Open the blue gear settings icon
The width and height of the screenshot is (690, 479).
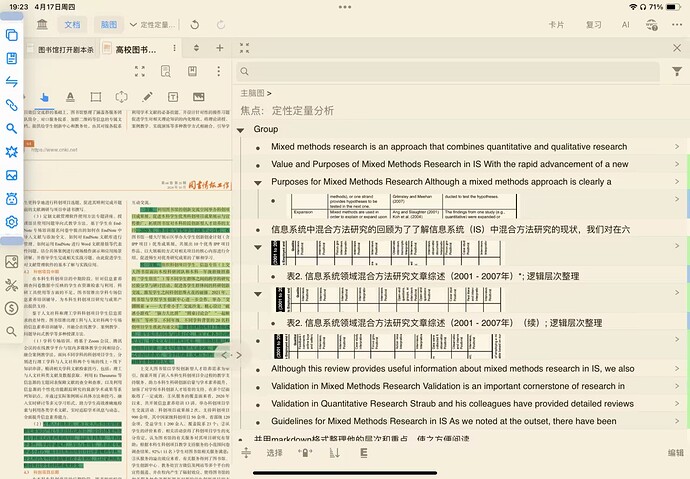(x=11, y=222)
